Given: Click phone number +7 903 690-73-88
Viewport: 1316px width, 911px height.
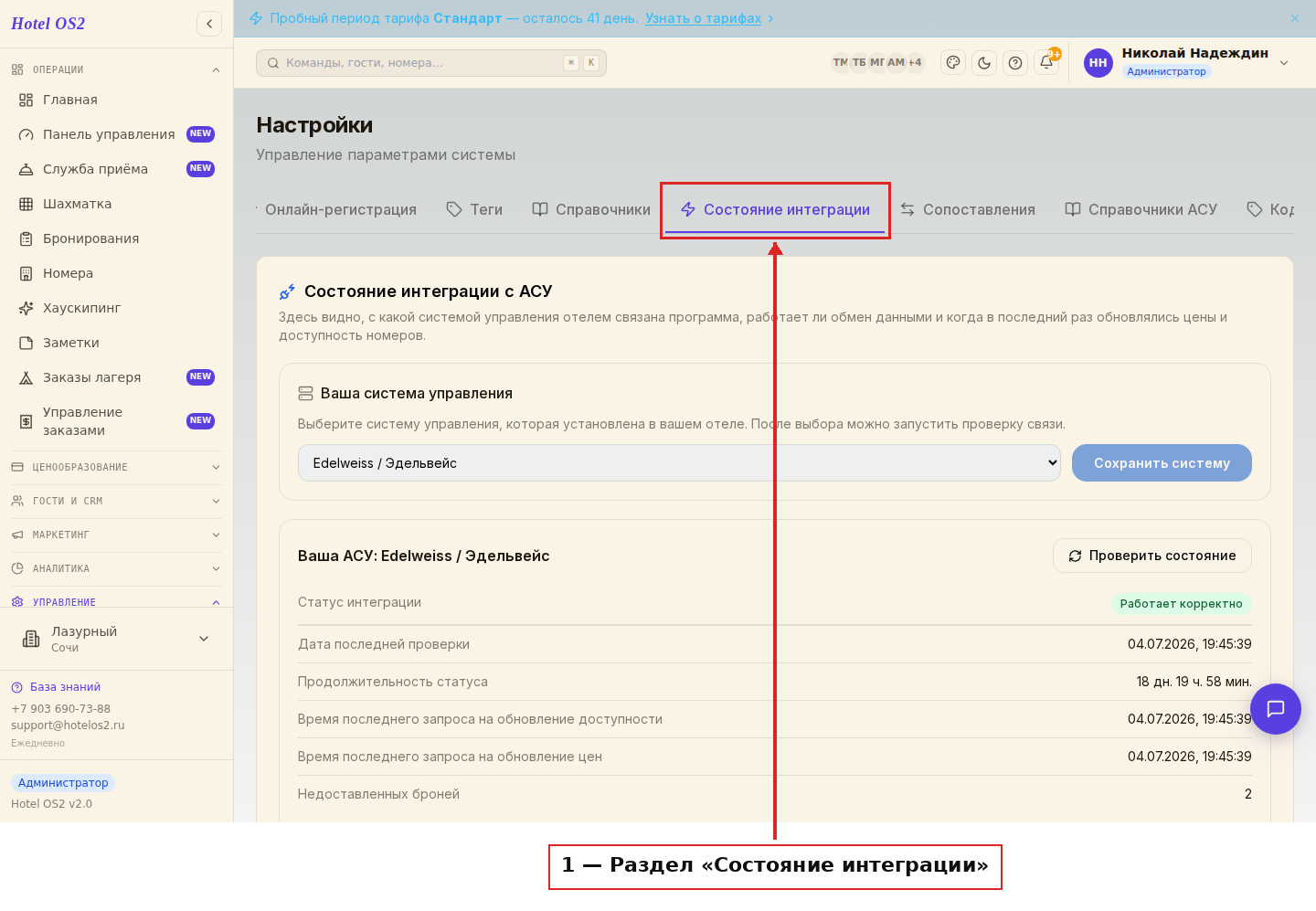Looking at the screenshot, I should [60, 709].
